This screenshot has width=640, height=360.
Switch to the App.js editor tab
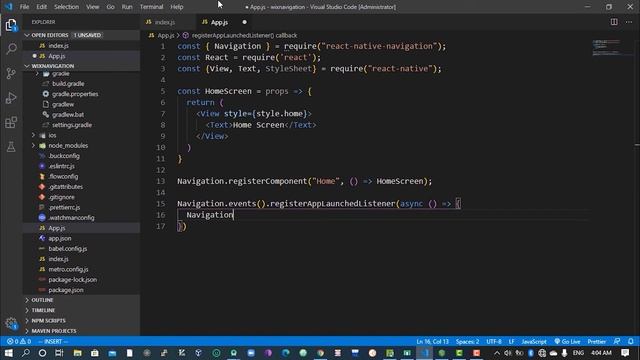coord(220,22)
